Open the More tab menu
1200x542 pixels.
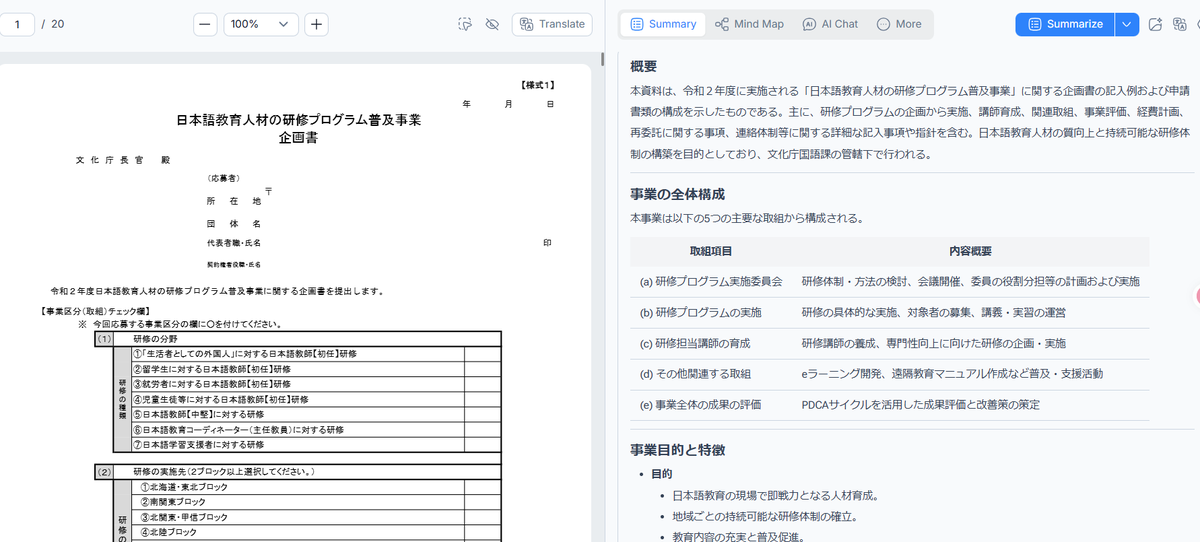point(899,24)
